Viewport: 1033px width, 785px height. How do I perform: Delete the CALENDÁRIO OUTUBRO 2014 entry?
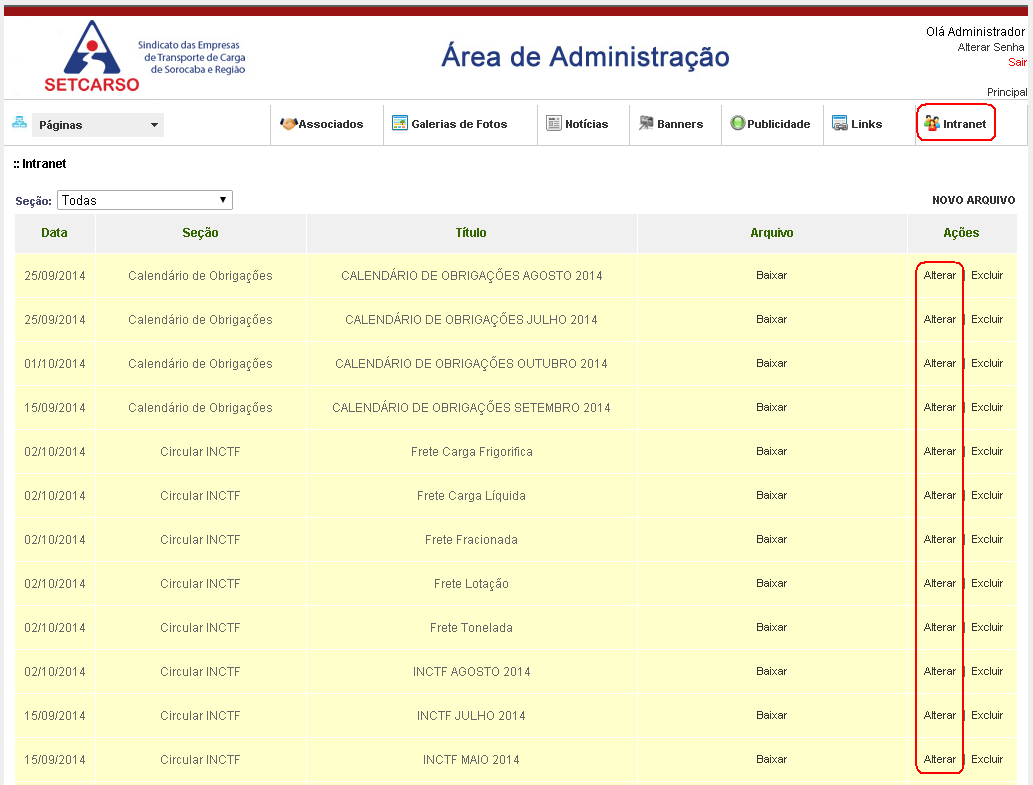click(987, 364)
